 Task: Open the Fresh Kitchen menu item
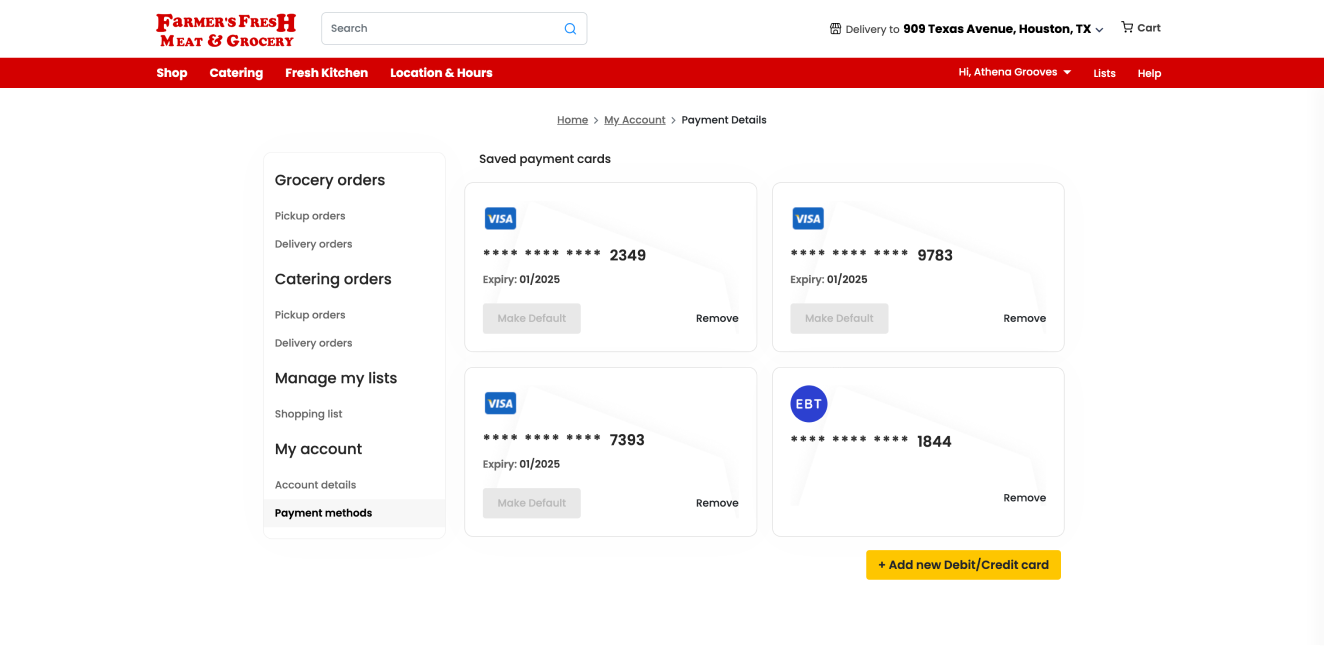[x=326, y=73]
